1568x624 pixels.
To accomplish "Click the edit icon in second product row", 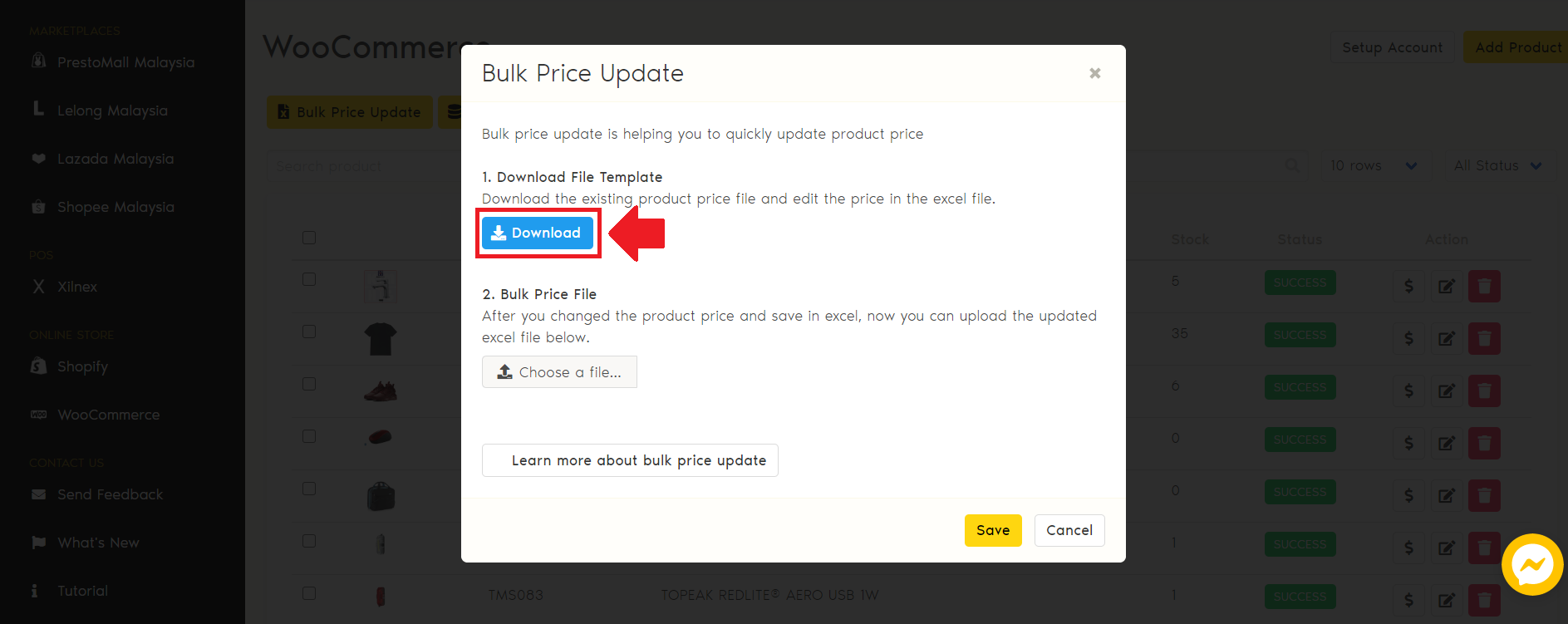I will coord(1446,339).
